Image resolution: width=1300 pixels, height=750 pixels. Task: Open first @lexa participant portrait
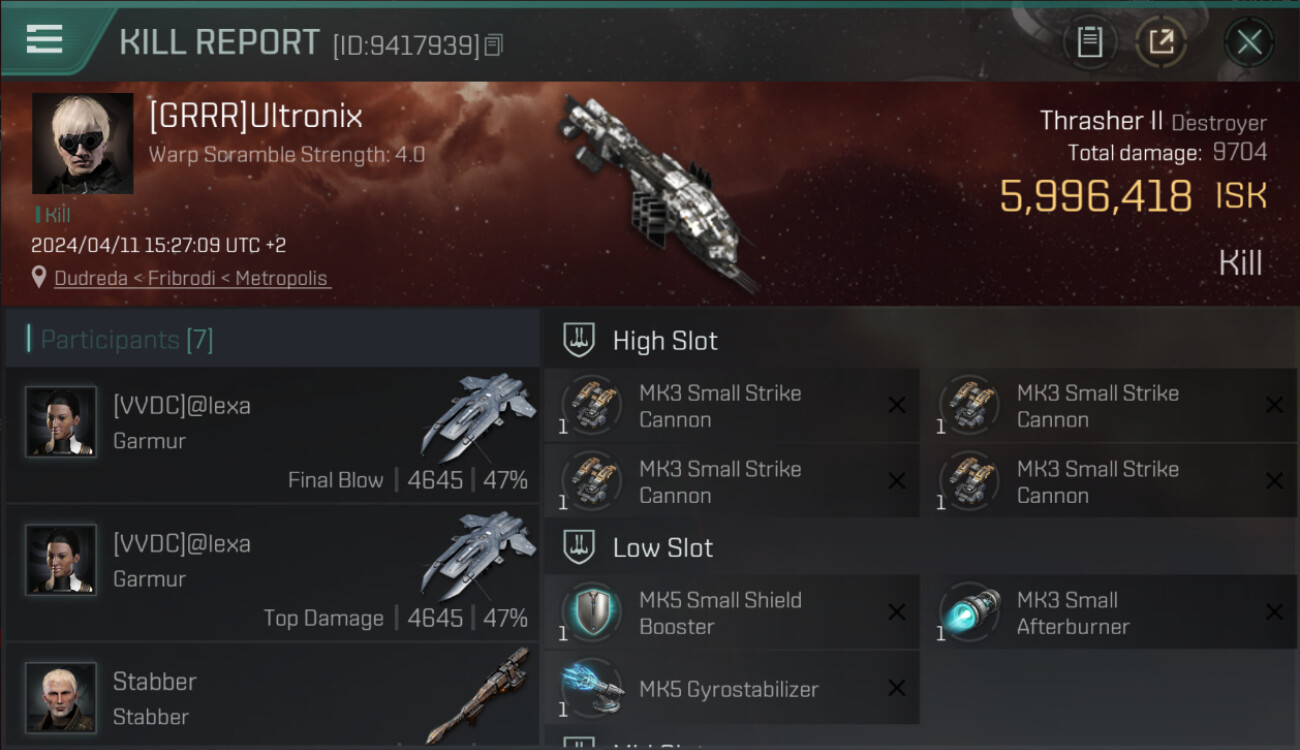point(61,422)
